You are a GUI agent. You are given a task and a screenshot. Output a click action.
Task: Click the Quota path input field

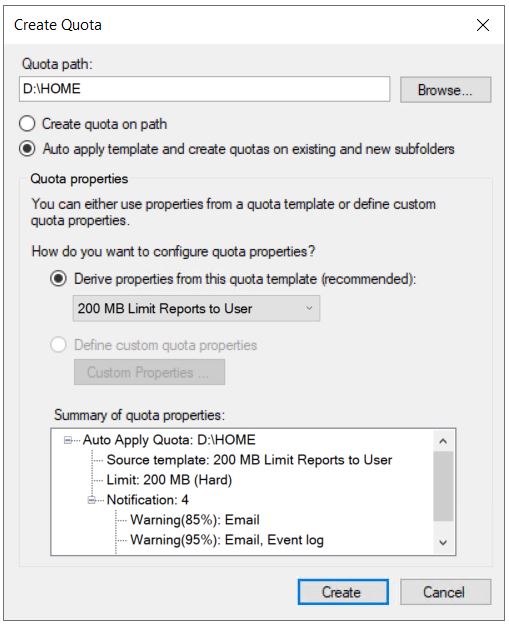[x=204, y=89]
